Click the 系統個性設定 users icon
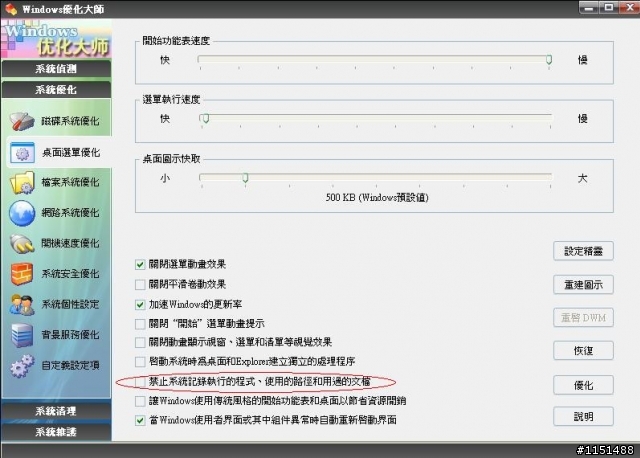 tap(22, 304)
